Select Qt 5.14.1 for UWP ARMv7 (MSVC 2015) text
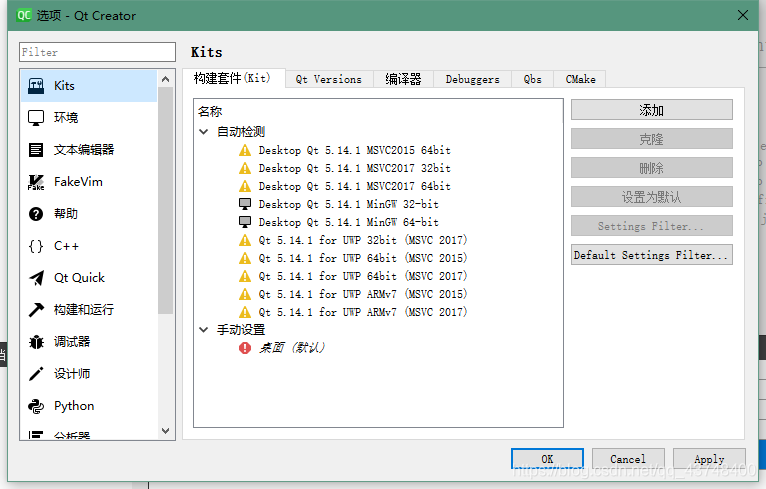The width and height of the screenshot is (766, 489). click(x=363, y=294)
